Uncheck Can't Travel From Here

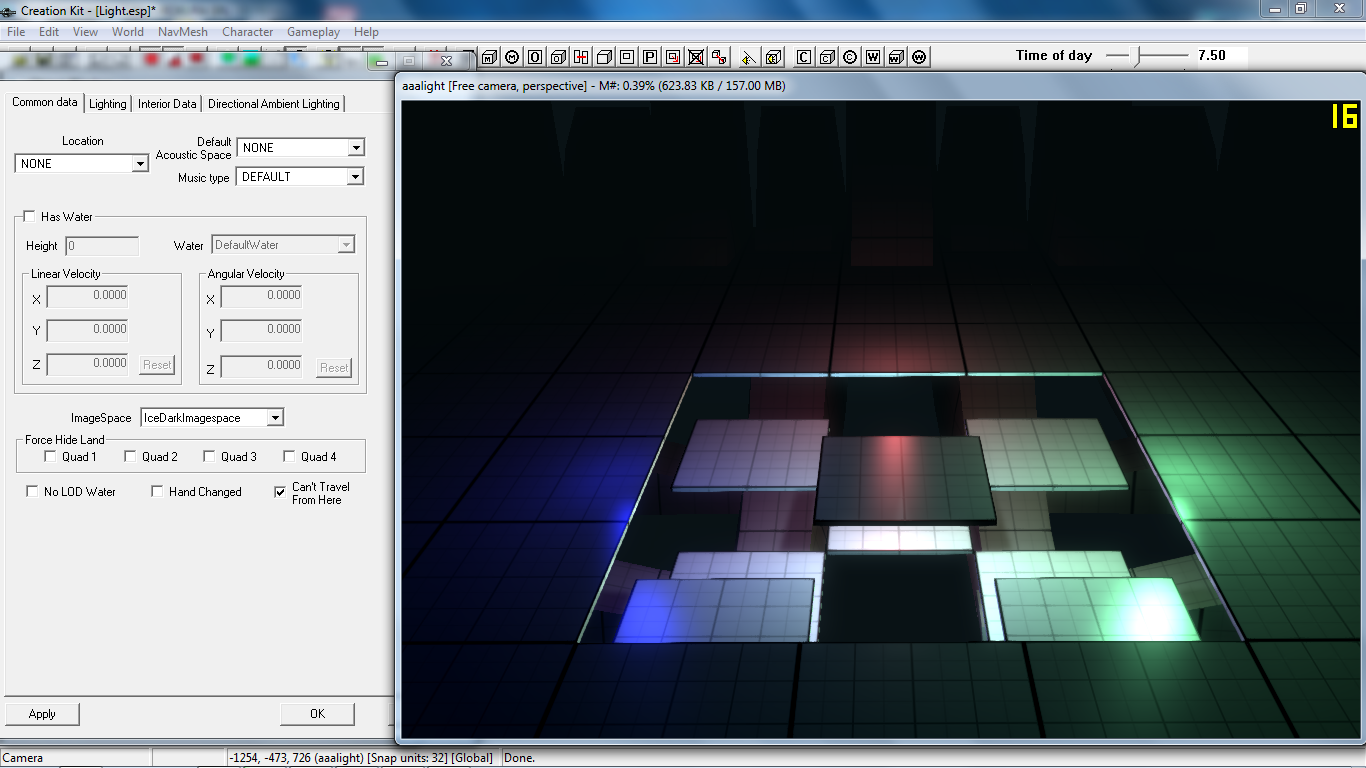click(280, 492)
